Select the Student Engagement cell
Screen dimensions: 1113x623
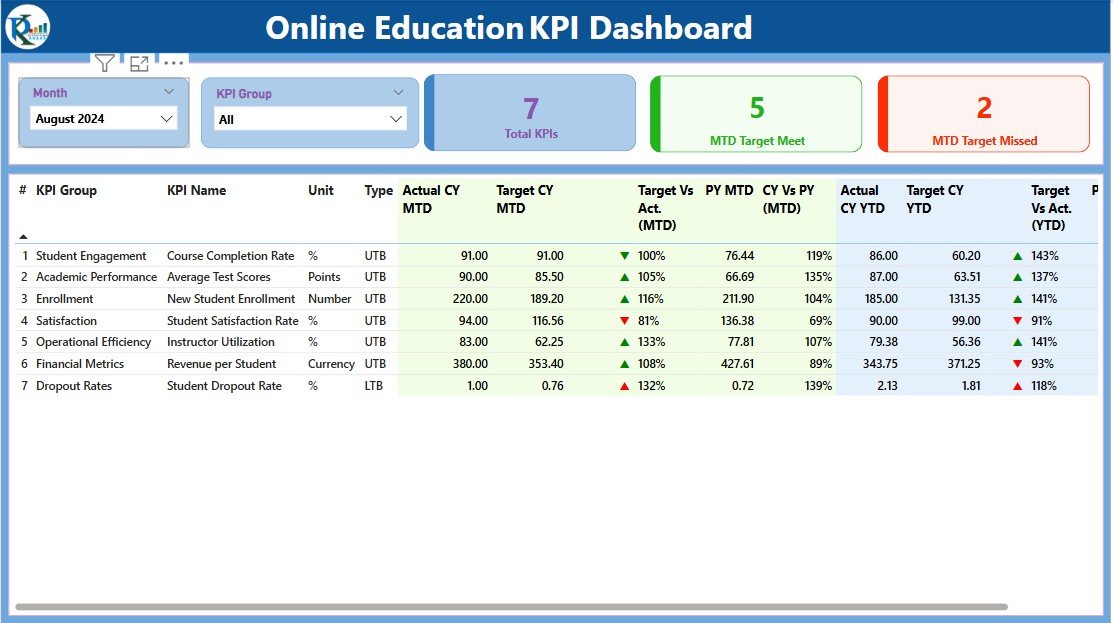point(91,255)
